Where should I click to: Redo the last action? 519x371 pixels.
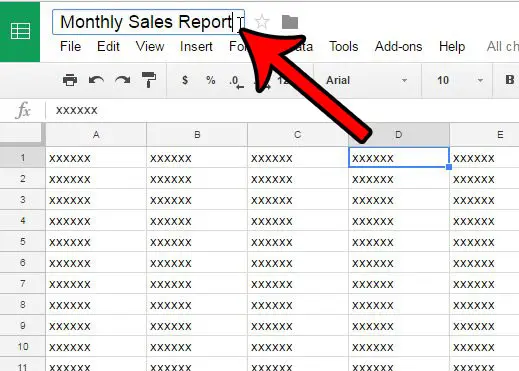tap(123, 80)
